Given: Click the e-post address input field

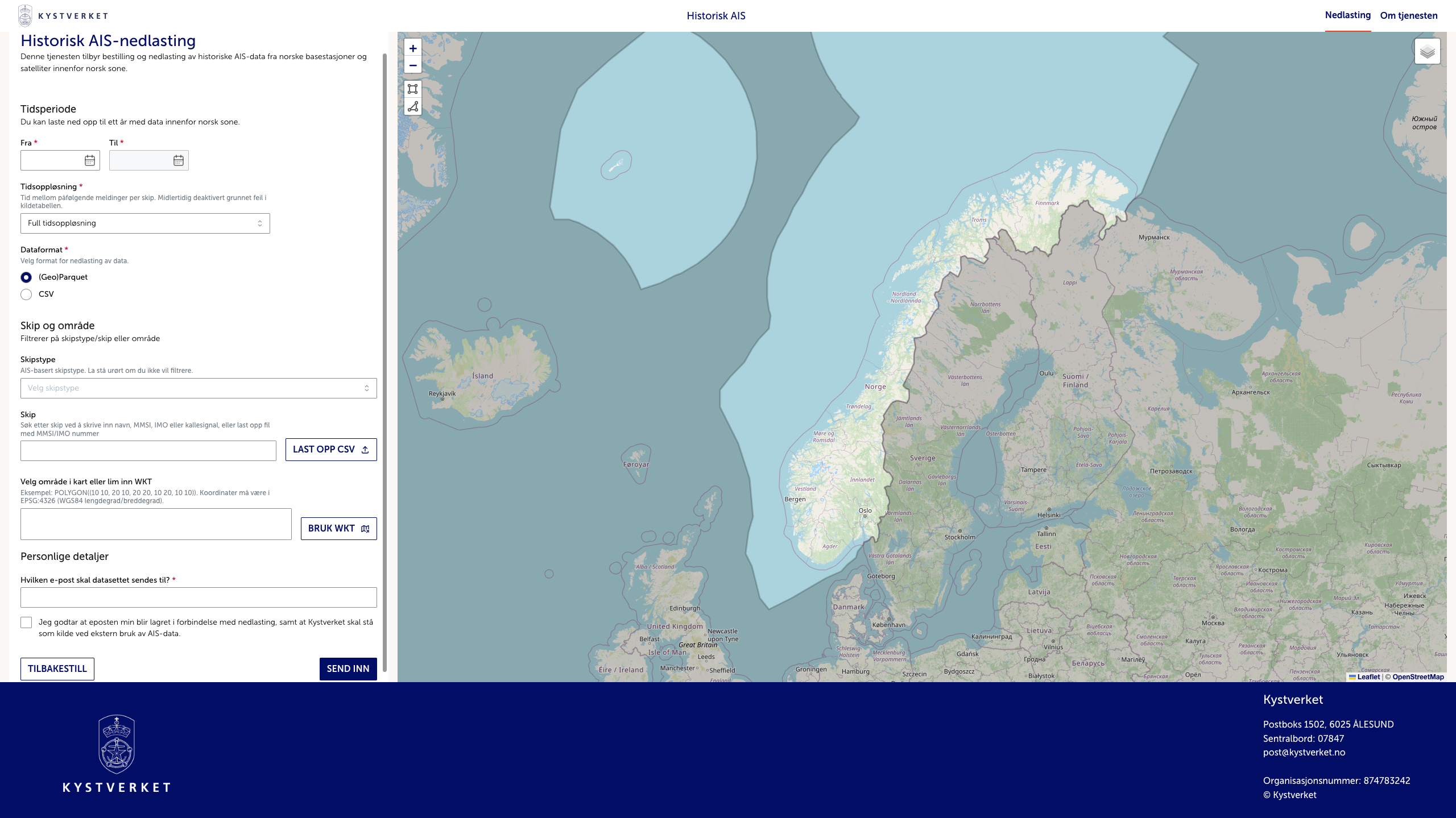Looking at the screenshot, I should 198,597.
